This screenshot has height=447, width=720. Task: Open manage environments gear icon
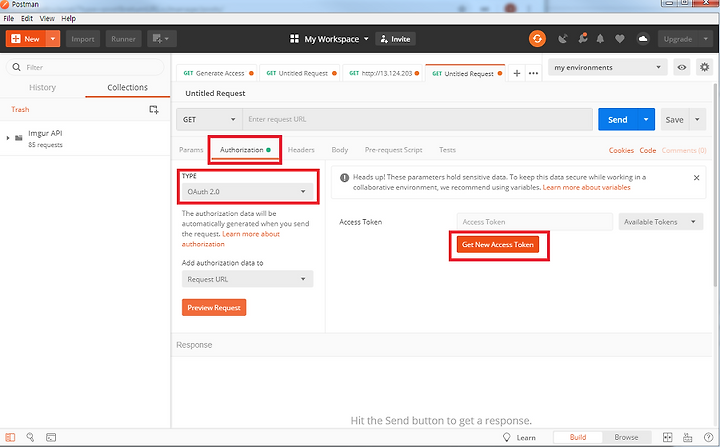(x=704, y=68)
